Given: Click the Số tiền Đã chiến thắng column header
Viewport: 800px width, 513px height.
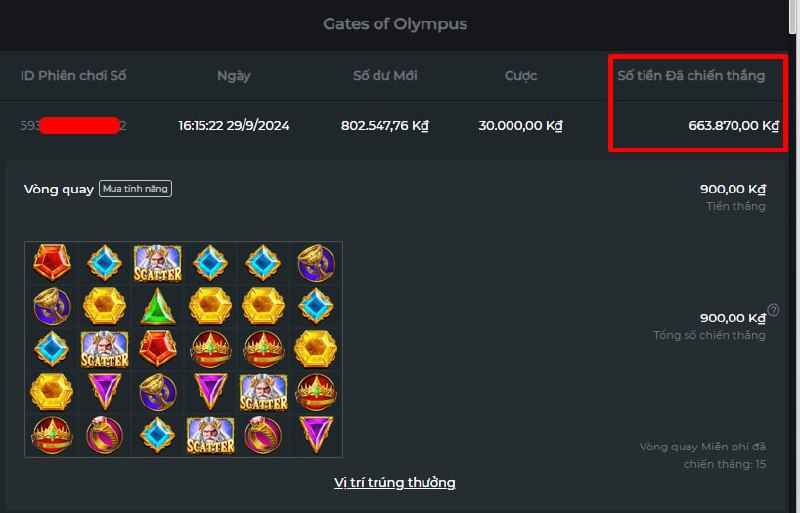Looking at the screenshot, I should (691, 76).
